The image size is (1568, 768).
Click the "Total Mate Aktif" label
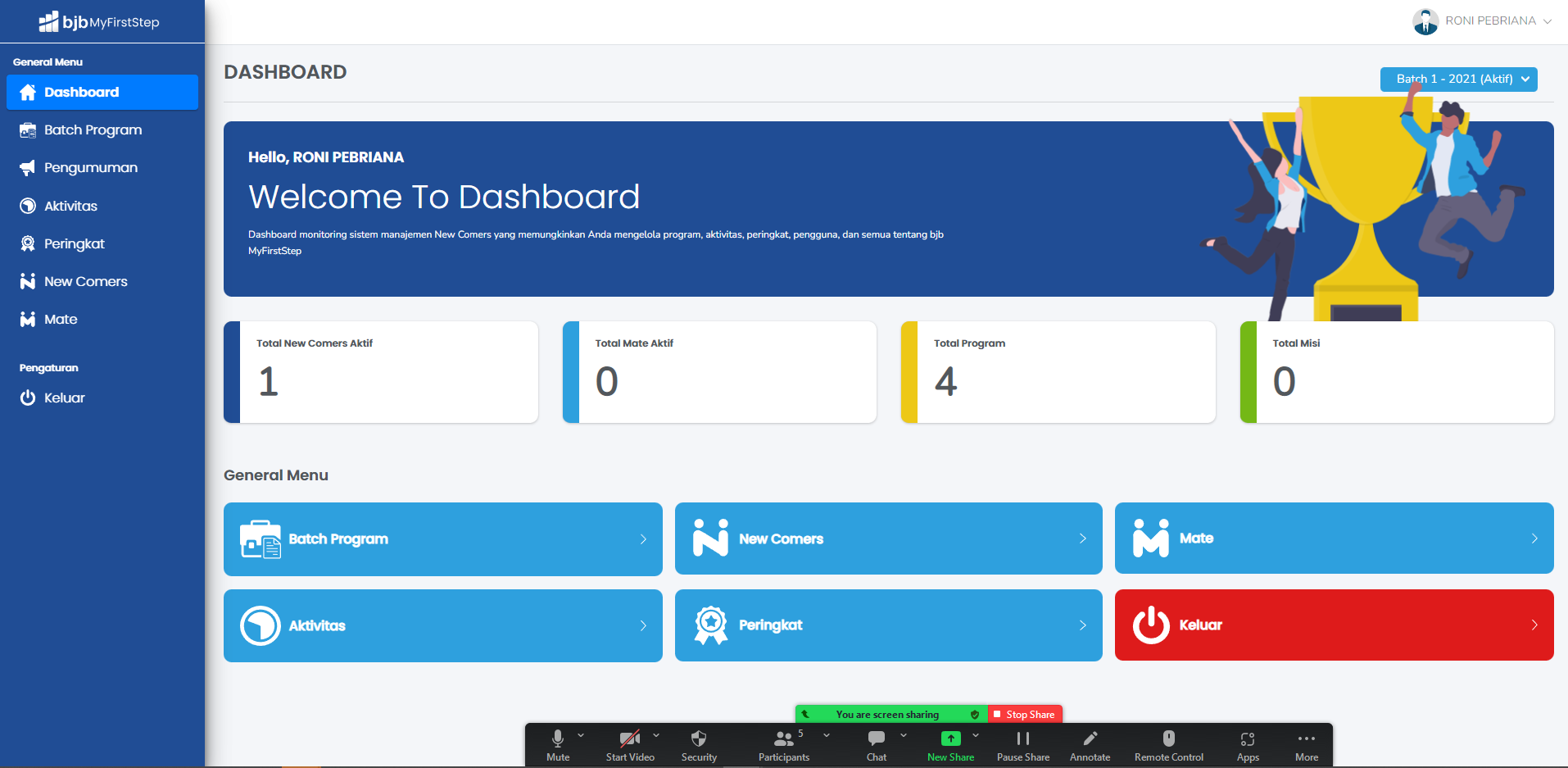(634, 343)
